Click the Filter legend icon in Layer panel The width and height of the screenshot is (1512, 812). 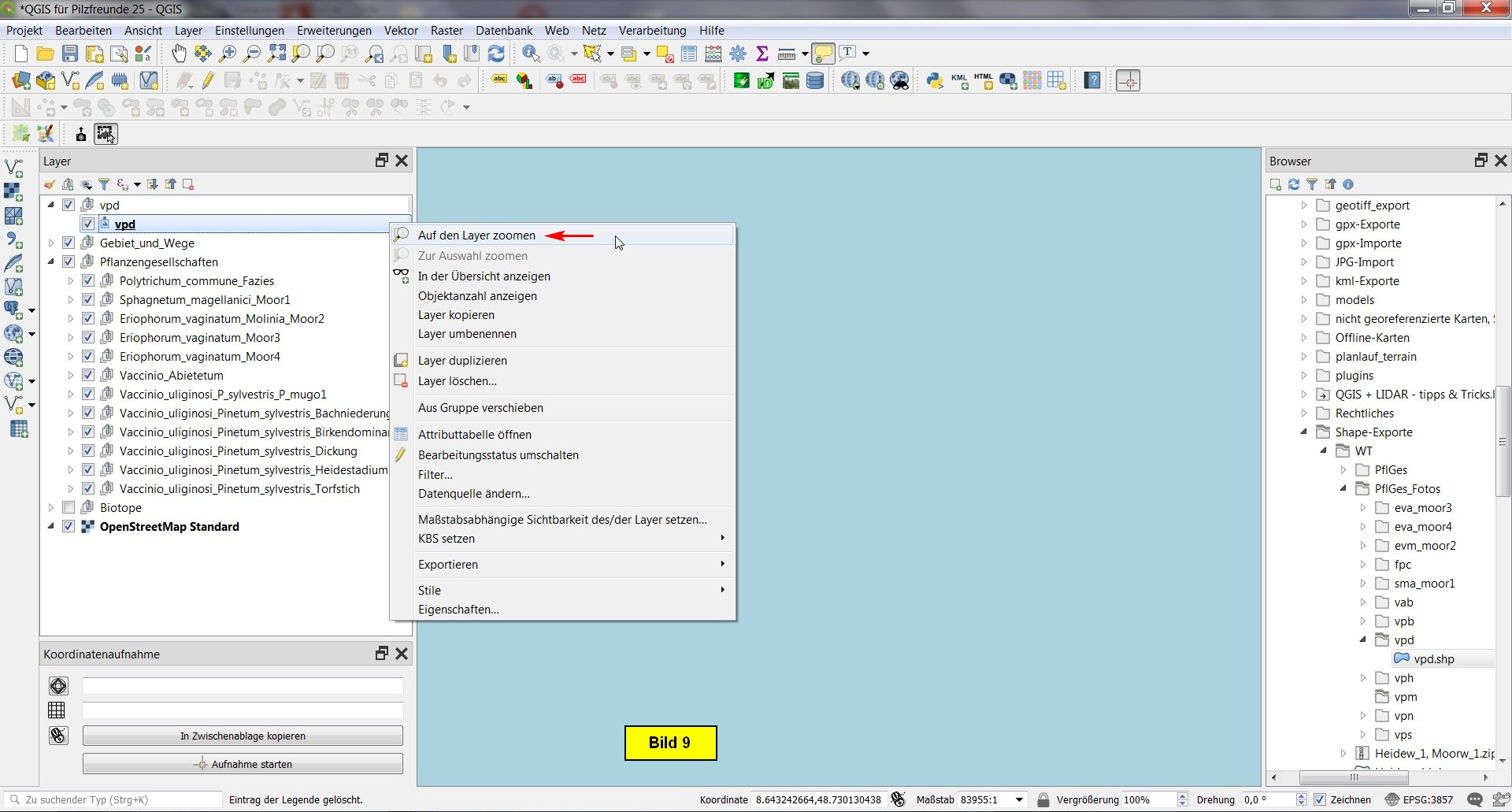point(104,184)
